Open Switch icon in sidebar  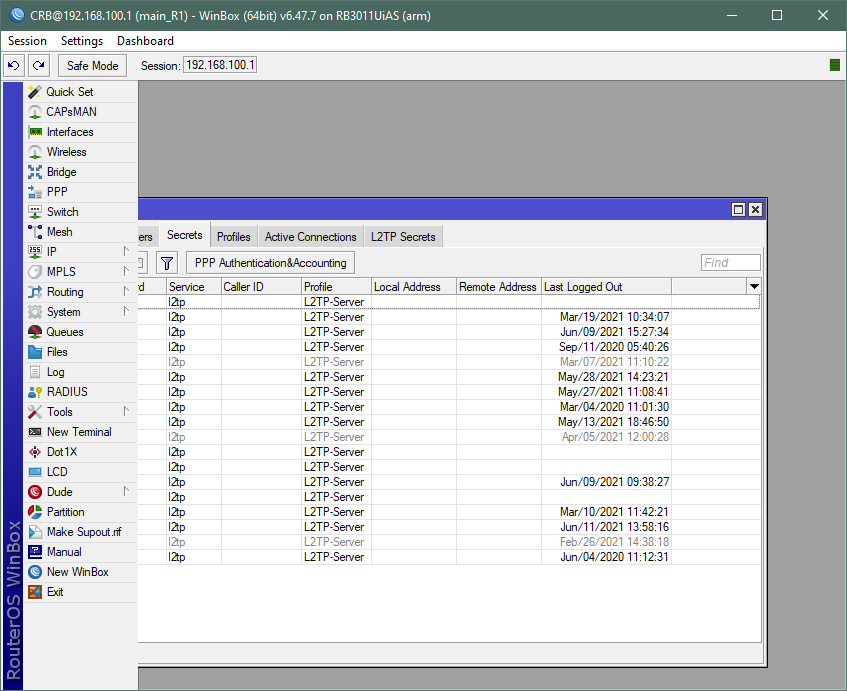(35, 212)
